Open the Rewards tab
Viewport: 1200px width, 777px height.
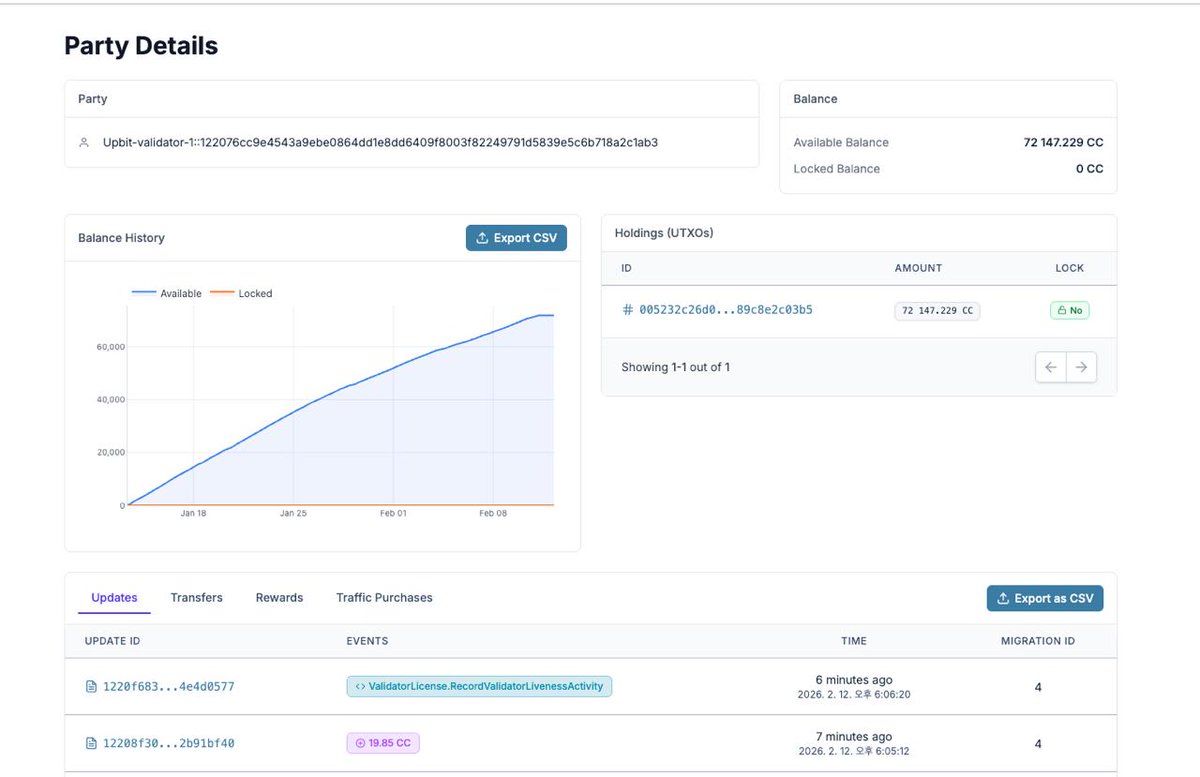pyautogui.click(x=278, y=597)
